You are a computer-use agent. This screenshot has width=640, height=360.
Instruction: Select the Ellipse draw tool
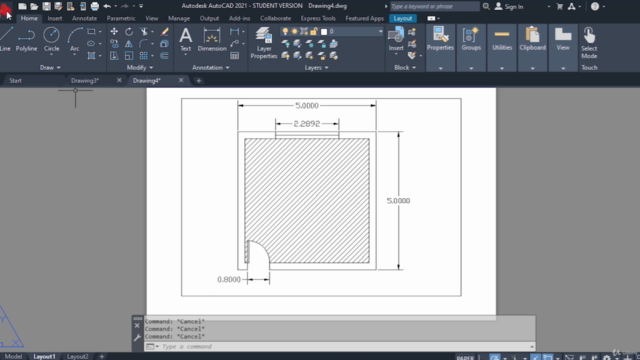(91, 44)
